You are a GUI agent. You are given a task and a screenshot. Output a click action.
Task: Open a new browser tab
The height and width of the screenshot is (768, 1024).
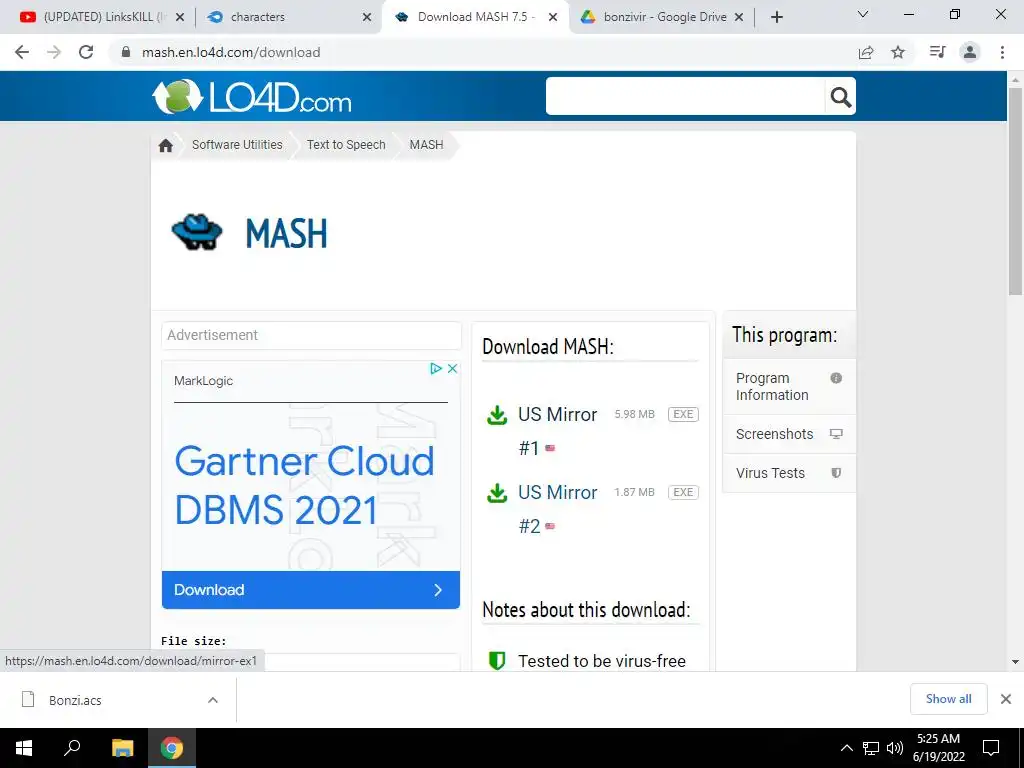(776, 18)
